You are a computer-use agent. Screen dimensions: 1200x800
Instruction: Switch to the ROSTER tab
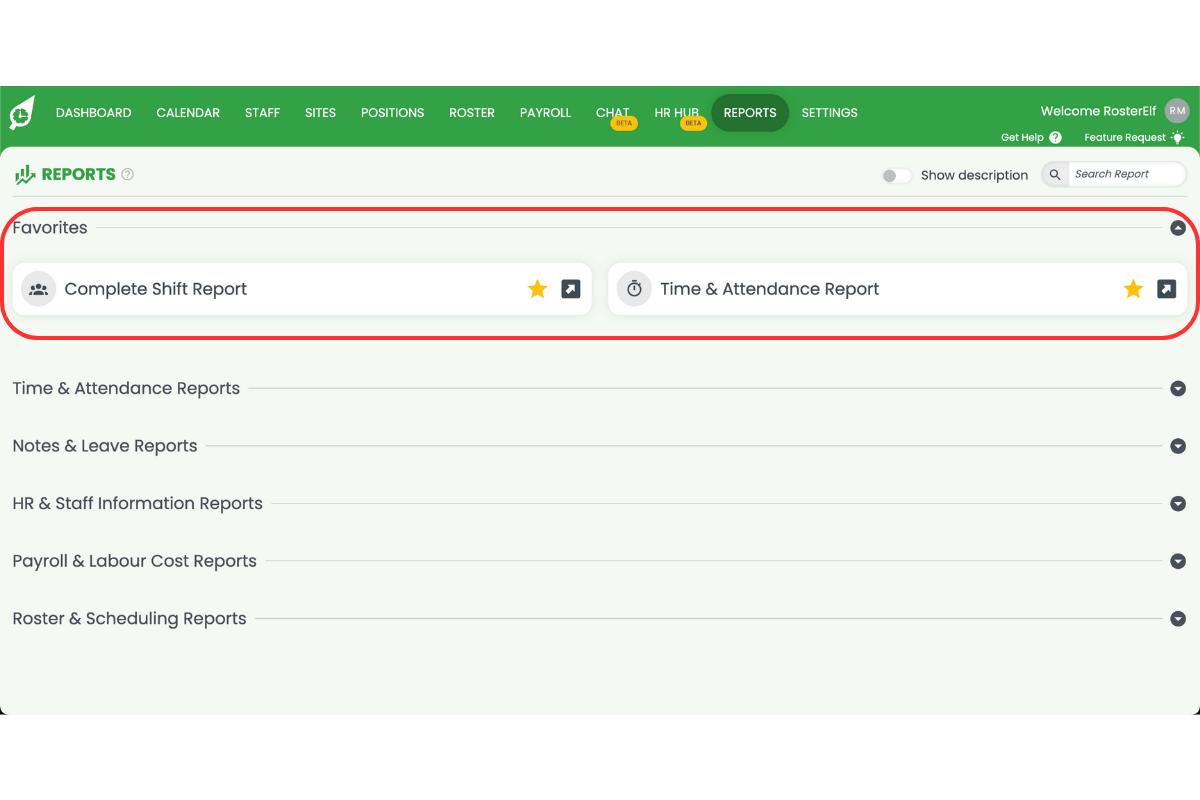(472, 112)
